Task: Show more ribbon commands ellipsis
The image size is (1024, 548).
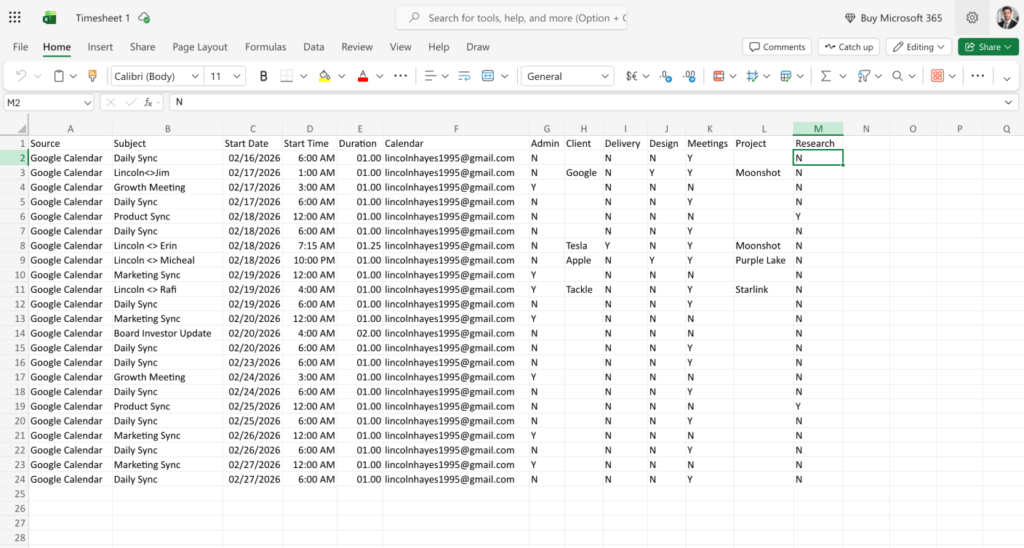Action: coord(978,76)
